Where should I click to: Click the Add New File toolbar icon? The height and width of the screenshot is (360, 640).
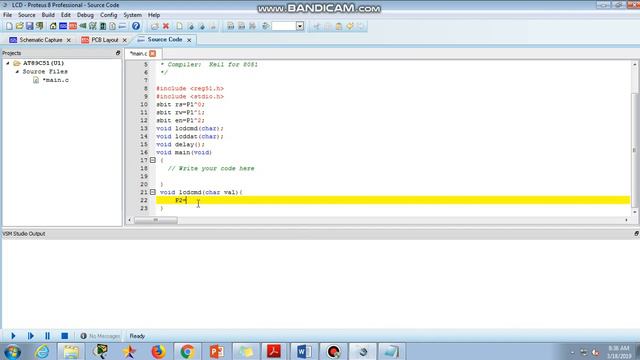pyautogui.click(x=179, y=26)
